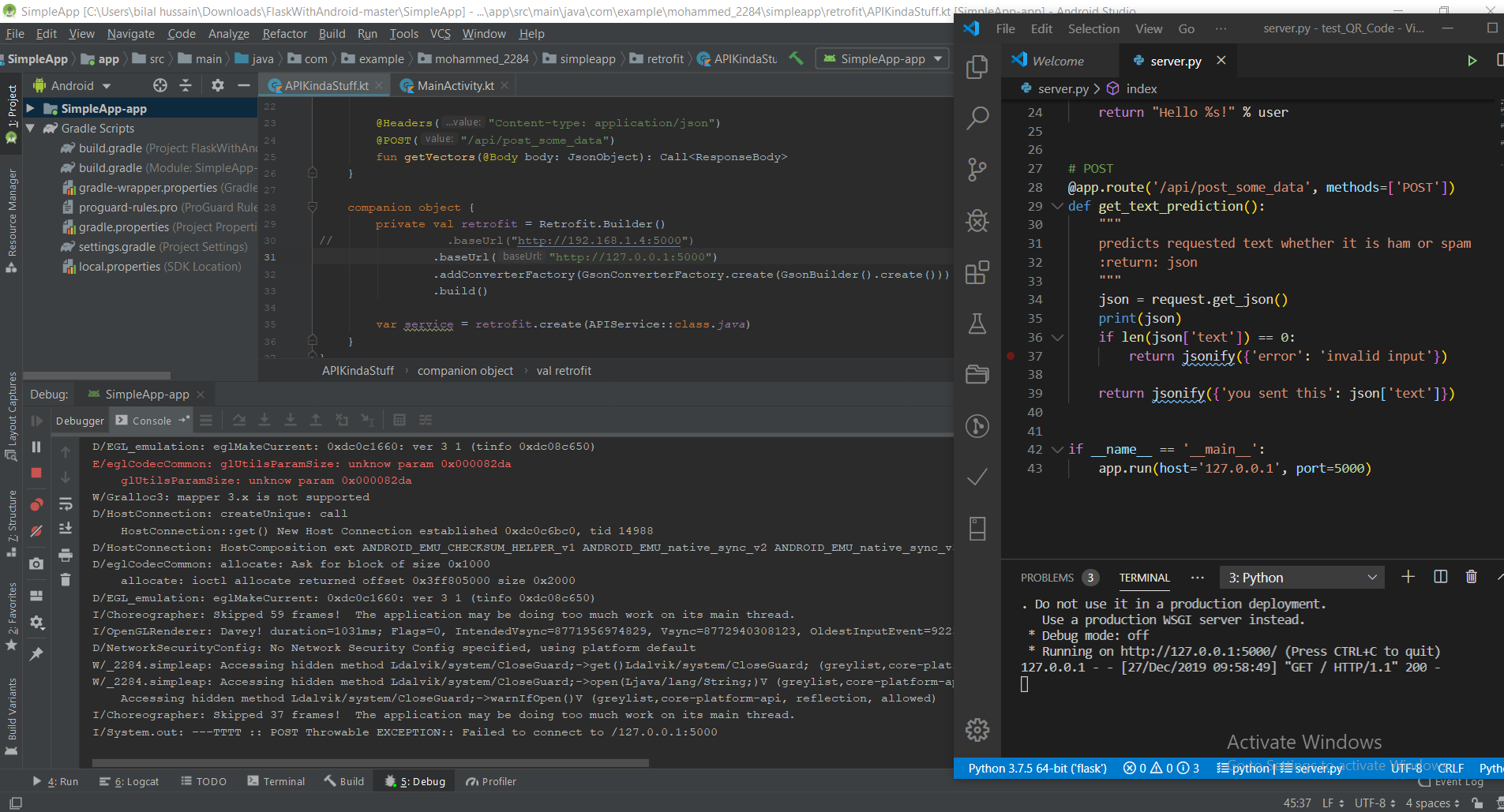Open the VS Code Manage gear icon
Image resolution: width=1504 pixels, height=812 pixels.
tap(977, 730)
